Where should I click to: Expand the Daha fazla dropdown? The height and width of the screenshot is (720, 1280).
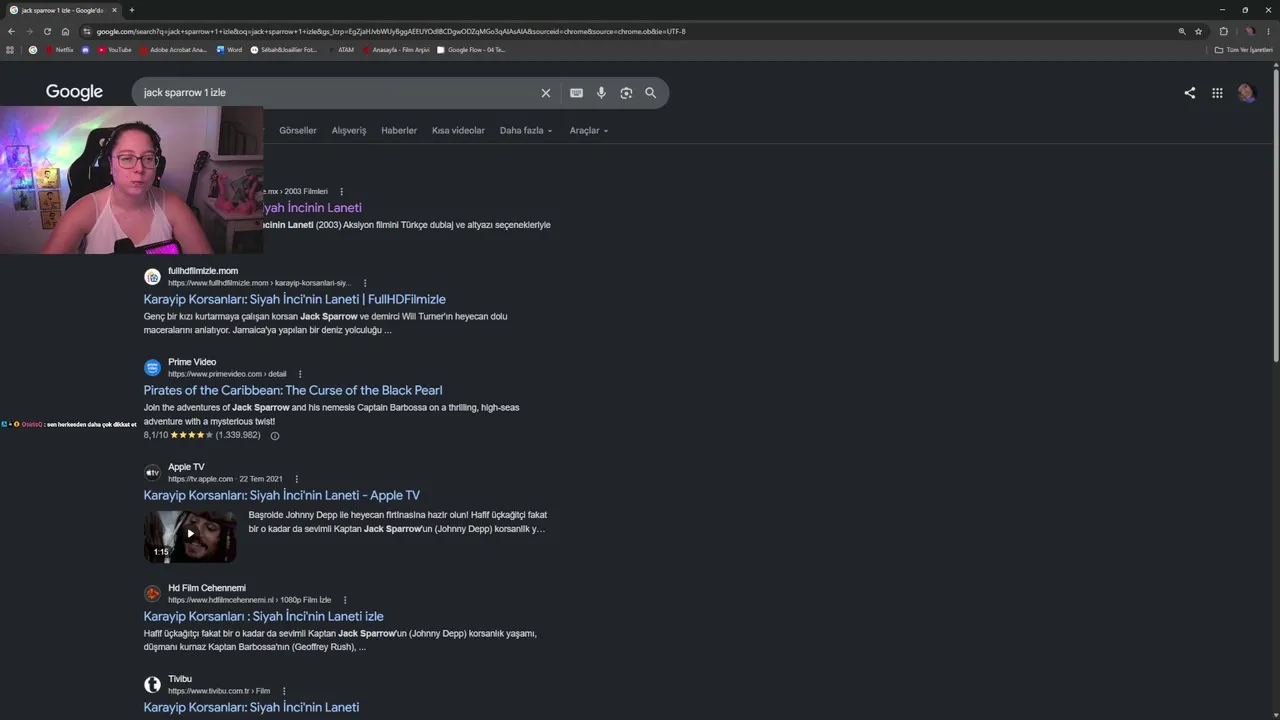click(526, 130)
